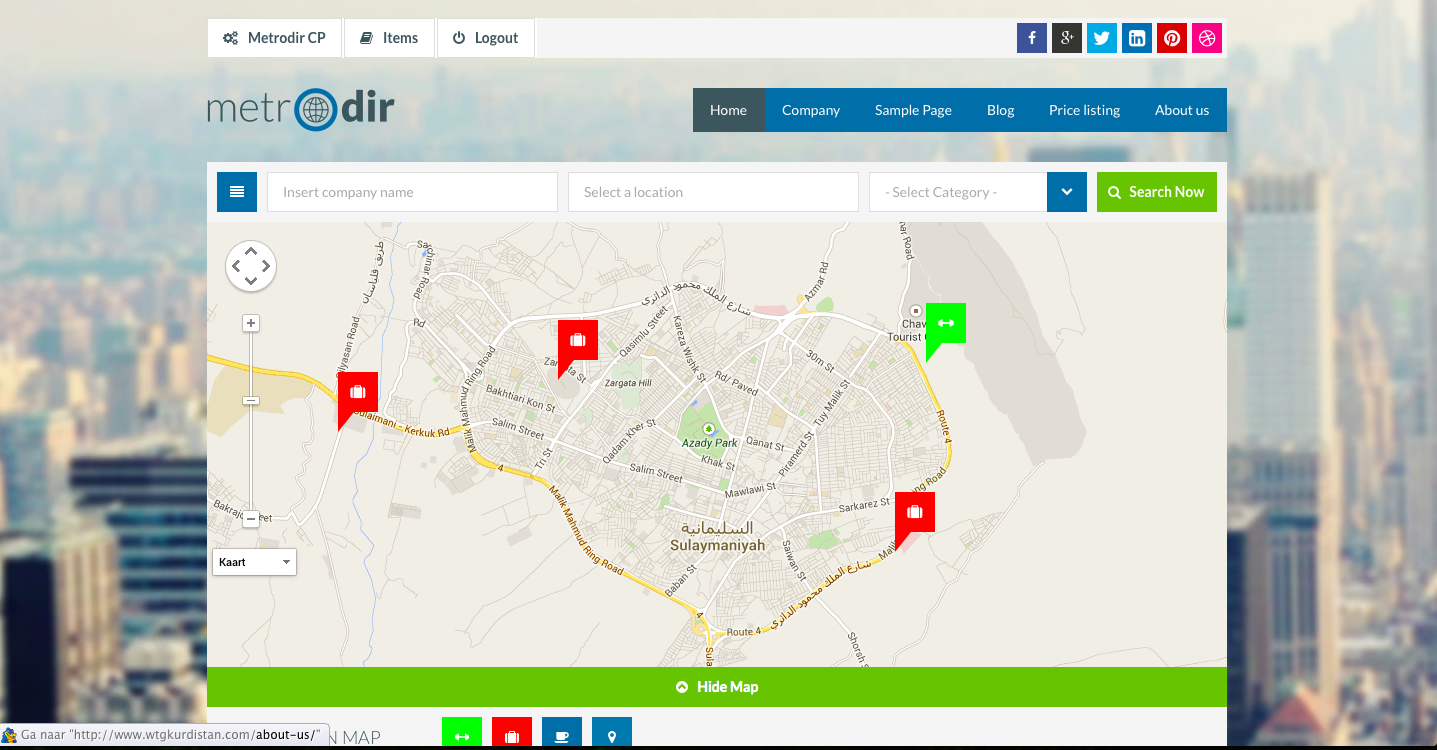Filter by green dumbbell category below the map
The width and height of the screenshot is (1437, 750).
(462, 733)
